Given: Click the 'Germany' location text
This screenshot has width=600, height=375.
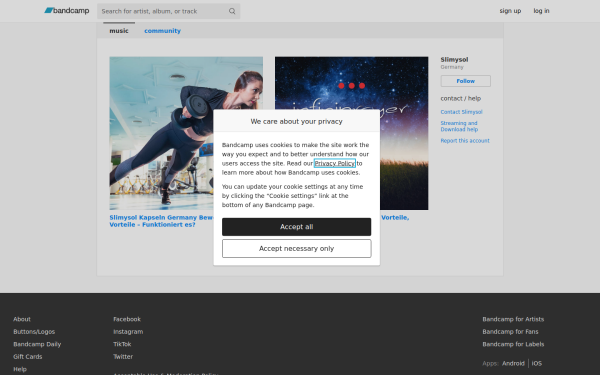Looking at the screenshot, I should click(452, 67).
